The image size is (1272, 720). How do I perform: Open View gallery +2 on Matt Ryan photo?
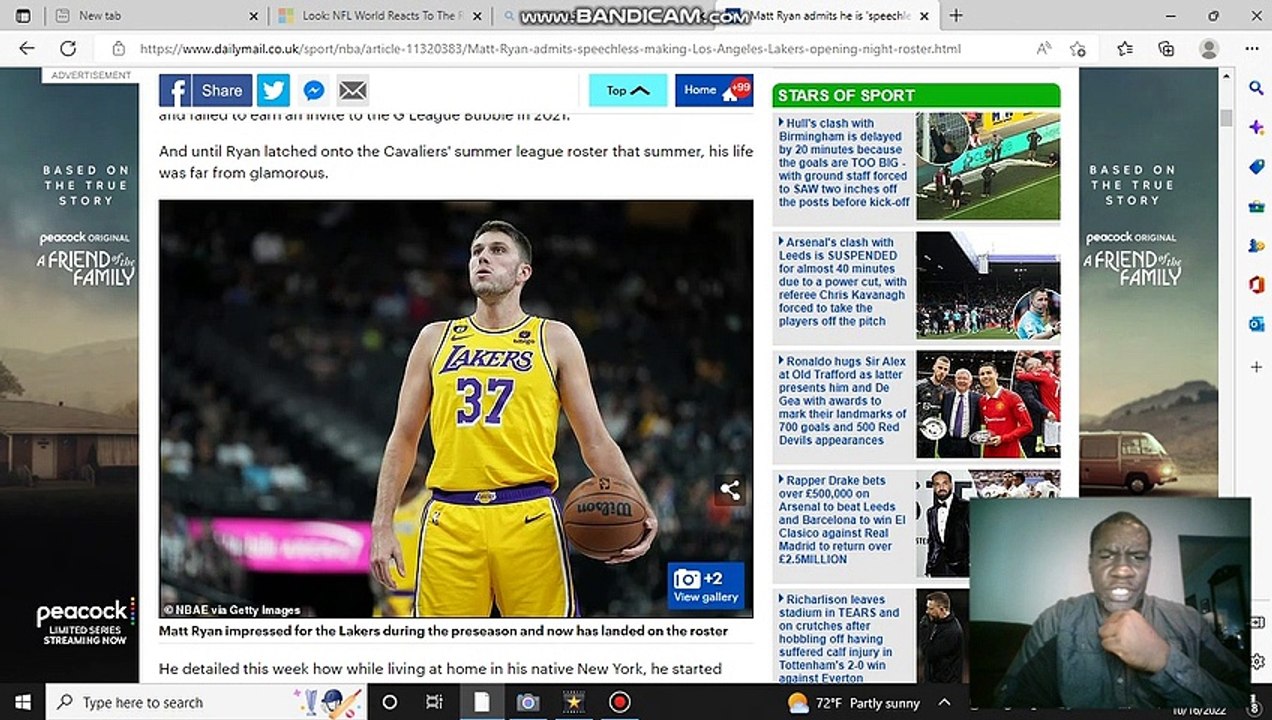(706, 587)
